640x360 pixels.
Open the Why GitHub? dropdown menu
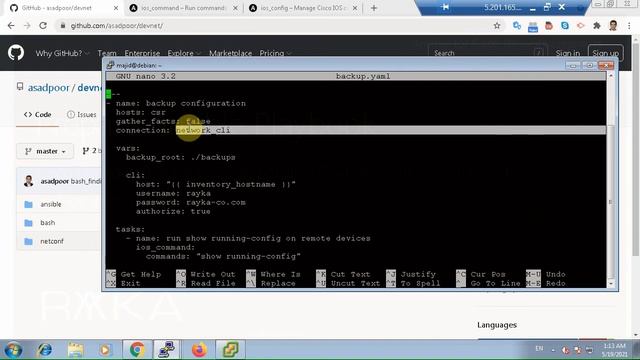click(62, 53)
